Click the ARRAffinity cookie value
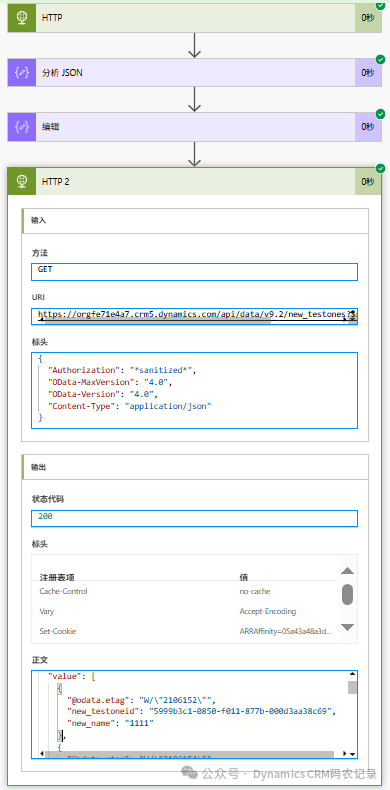390x790 pixels. (286, 631)
